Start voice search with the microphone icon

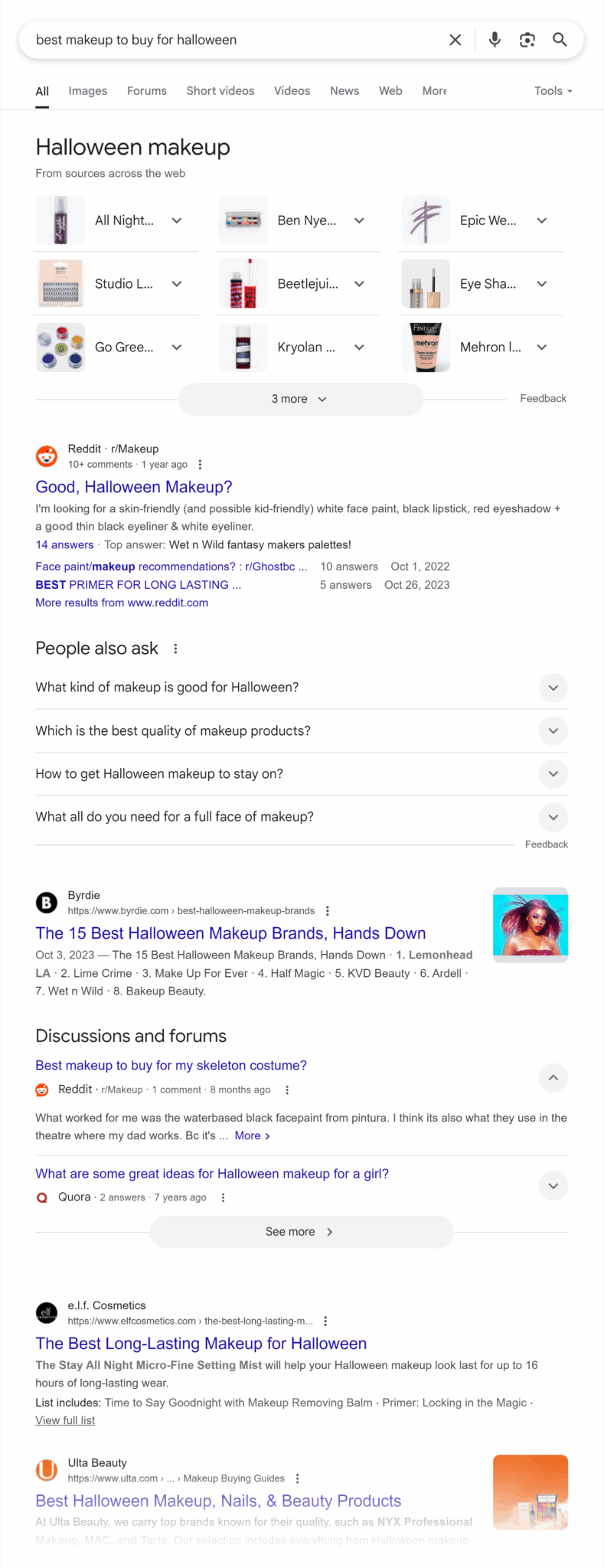(495, 40)
